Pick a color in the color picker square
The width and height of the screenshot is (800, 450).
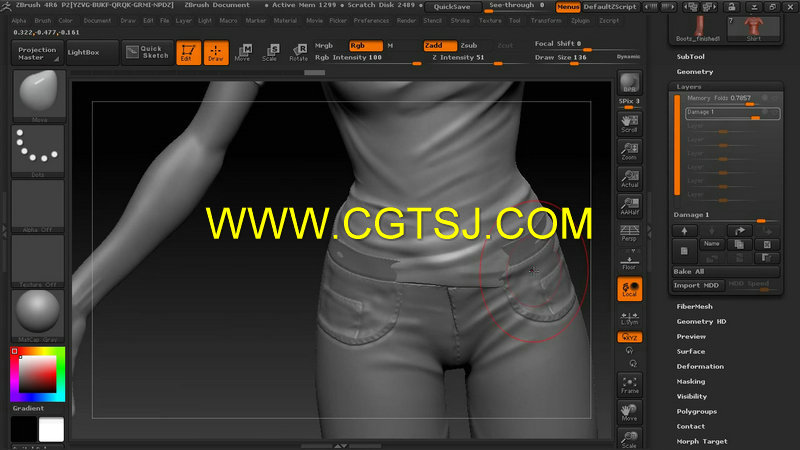pyautogui.click(x=38, y=374)
